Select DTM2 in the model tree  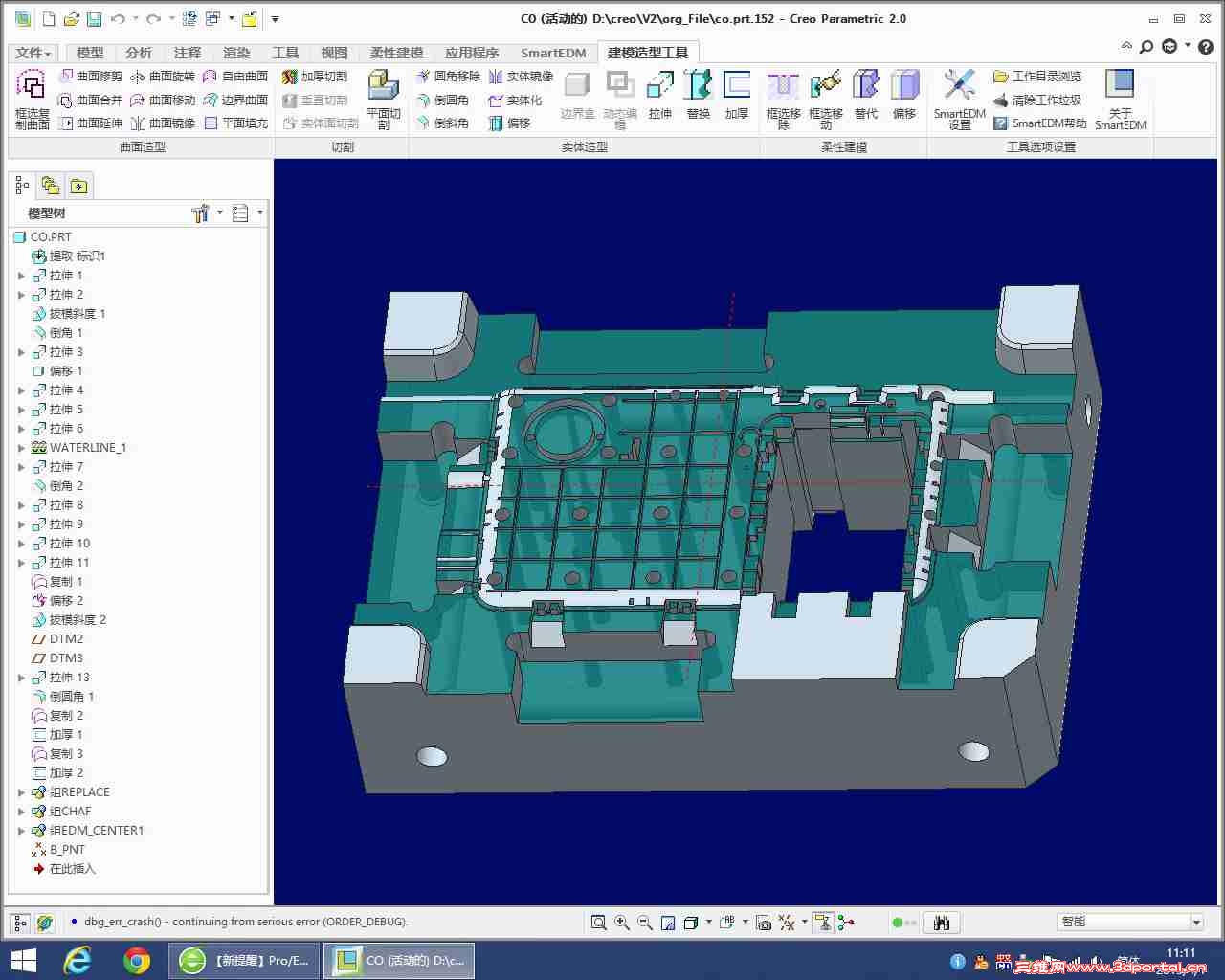point(57,639)
